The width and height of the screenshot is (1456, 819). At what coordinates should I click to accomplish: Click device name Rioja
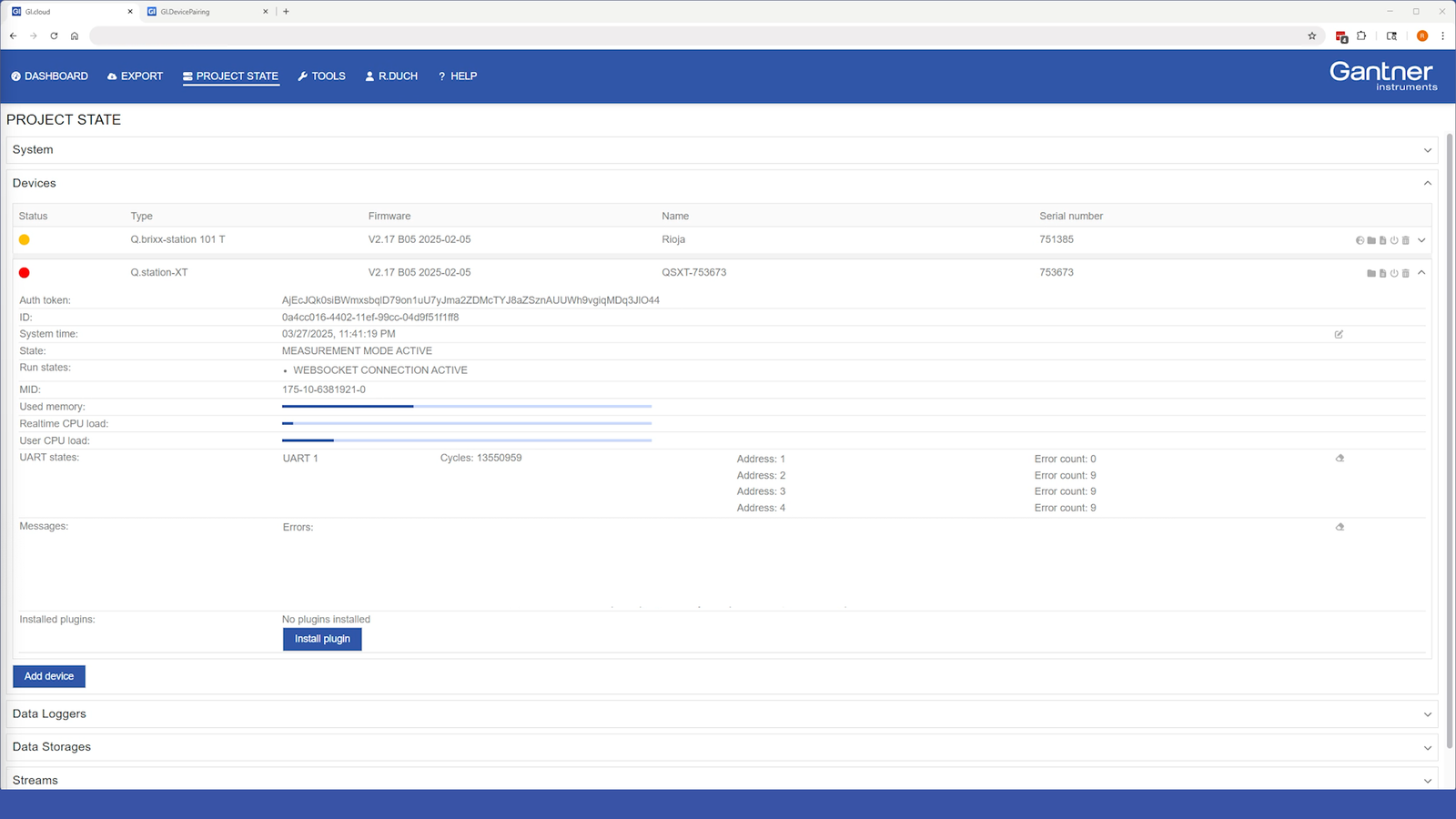click(x=673, y=239)
